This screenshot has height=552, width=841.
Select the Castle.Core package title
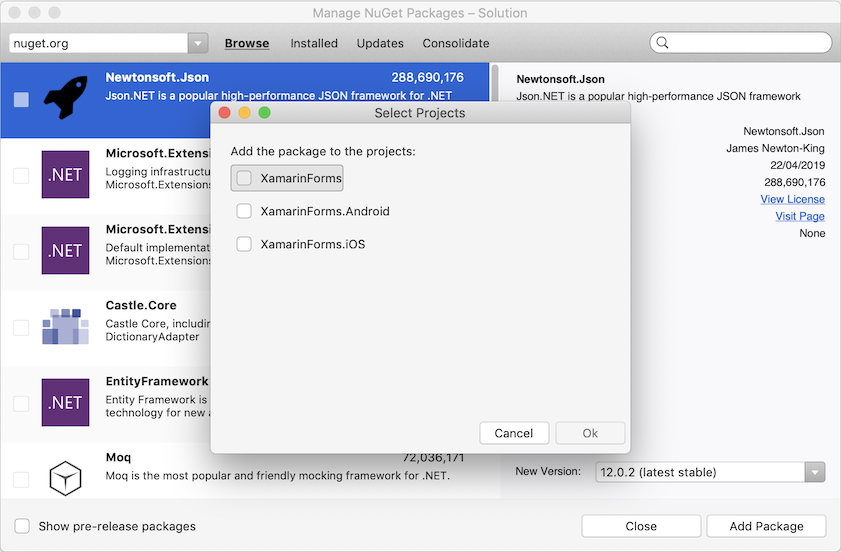141,305
